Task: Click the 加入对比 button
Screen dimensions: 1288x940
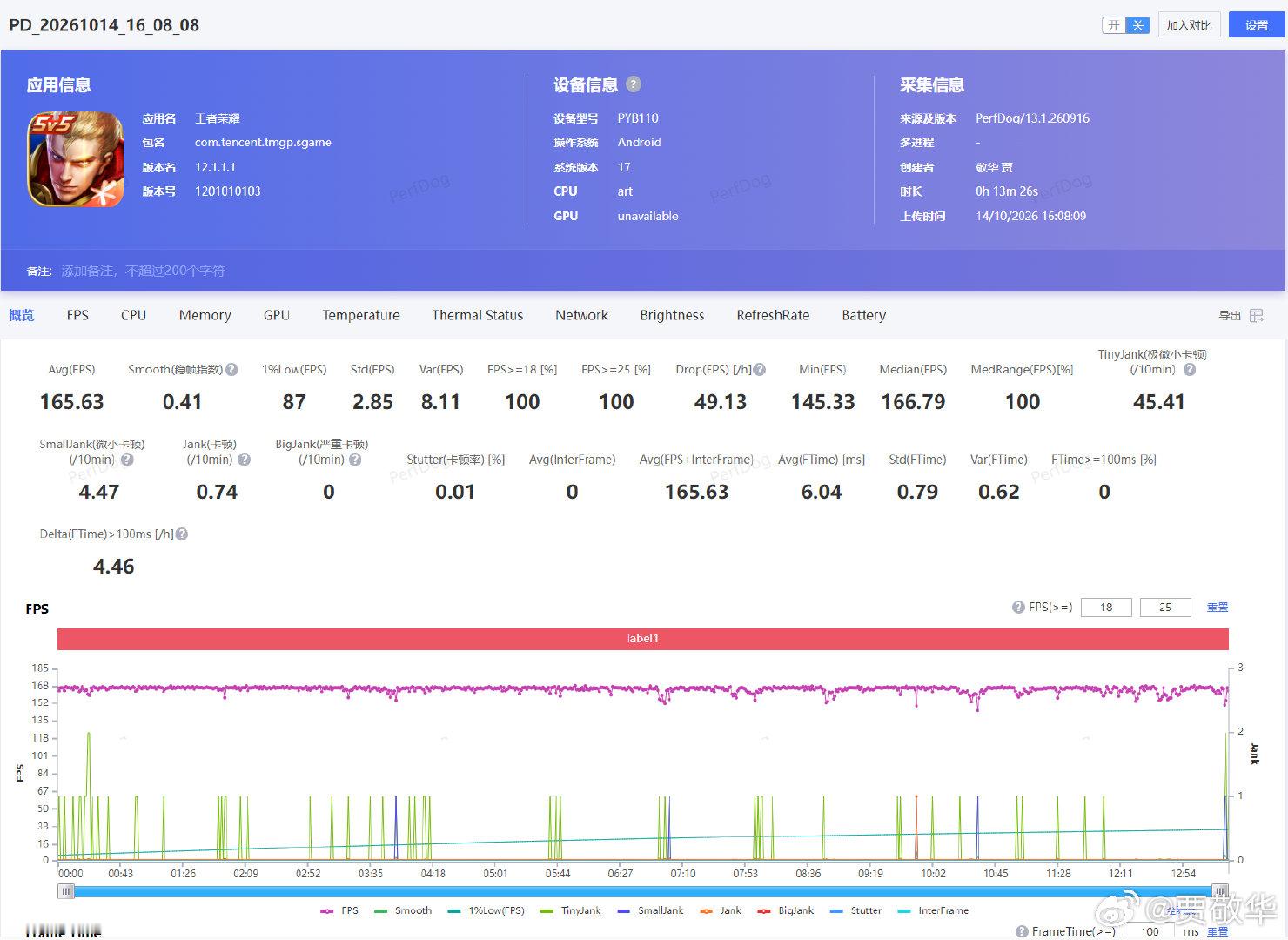Action: 1190,25
